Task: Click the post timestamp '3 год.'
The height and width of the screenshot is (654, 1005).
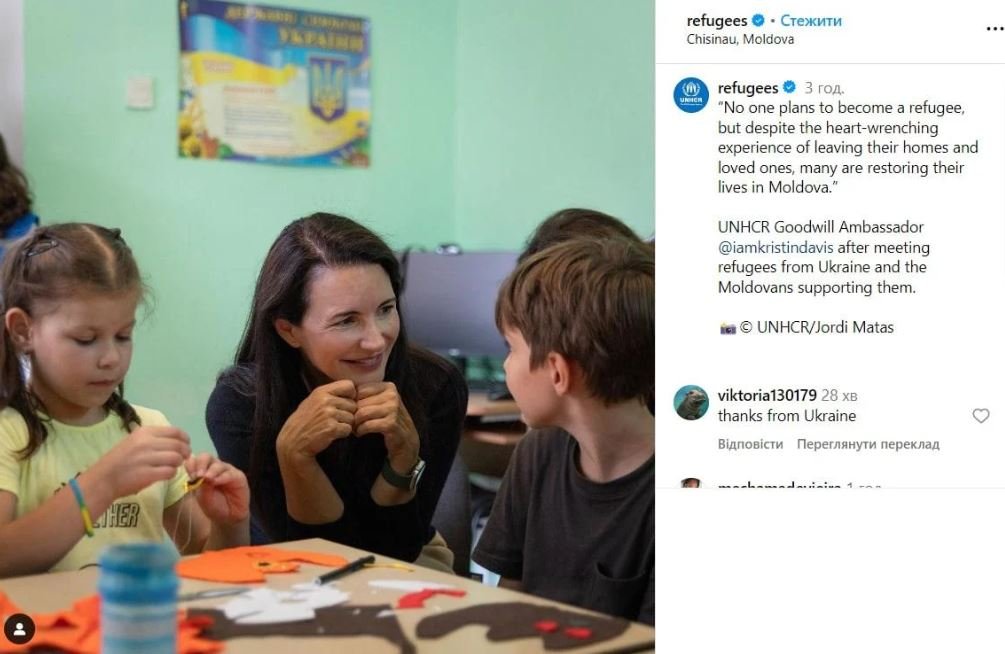Action: point(824,88)
